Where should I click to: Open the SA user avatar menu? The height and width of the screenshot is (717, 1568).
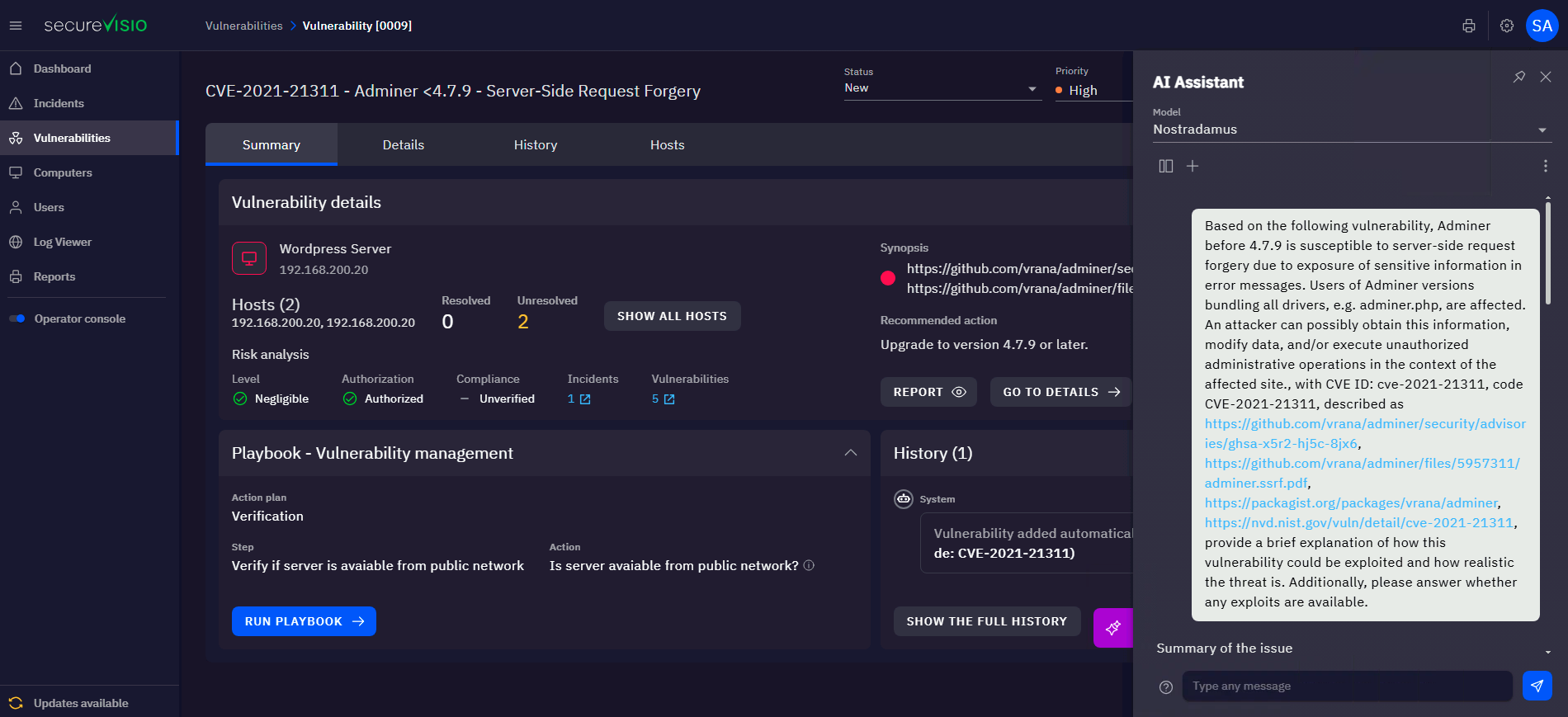point(1542,26)
